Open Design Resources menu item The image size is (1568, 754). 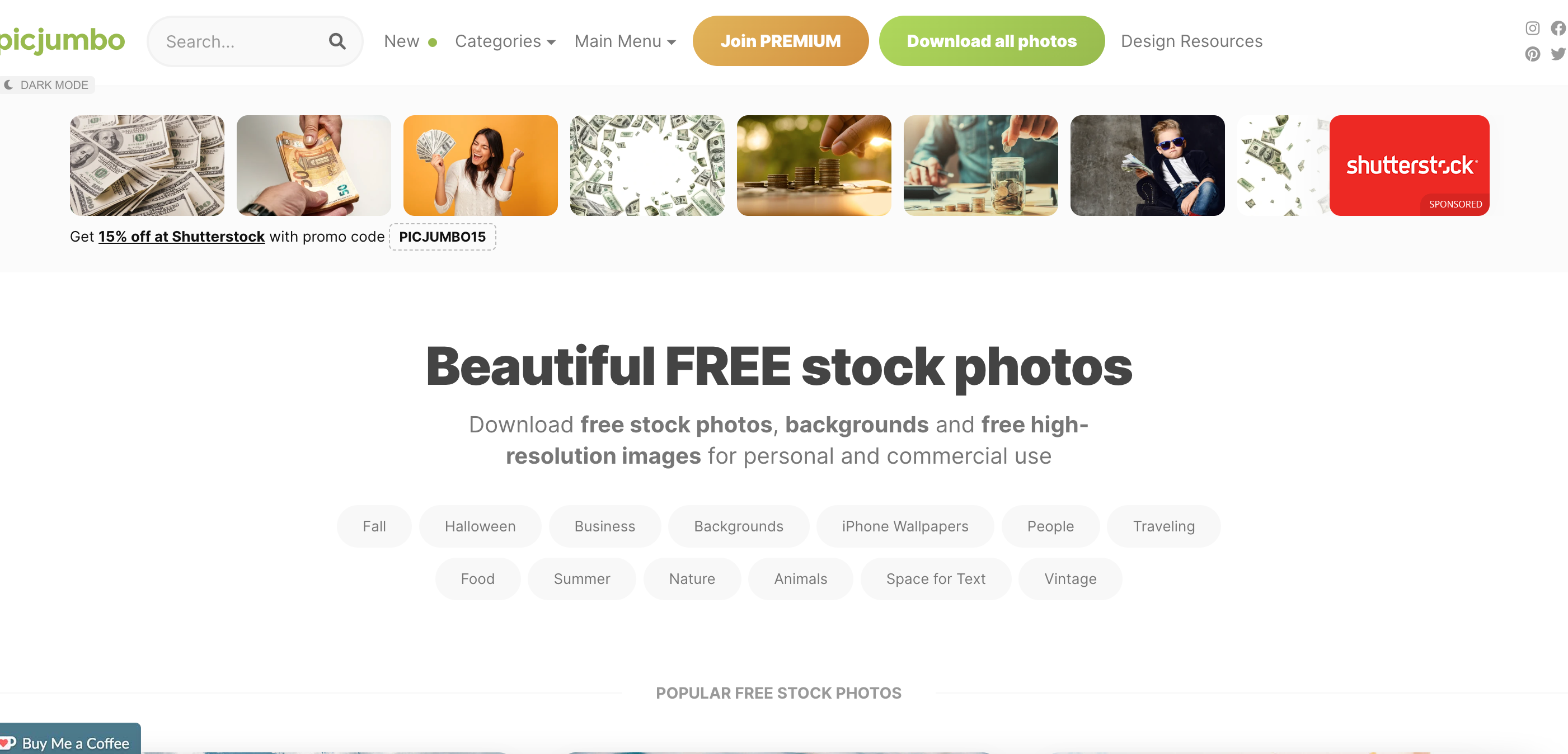click(1191, 41)
